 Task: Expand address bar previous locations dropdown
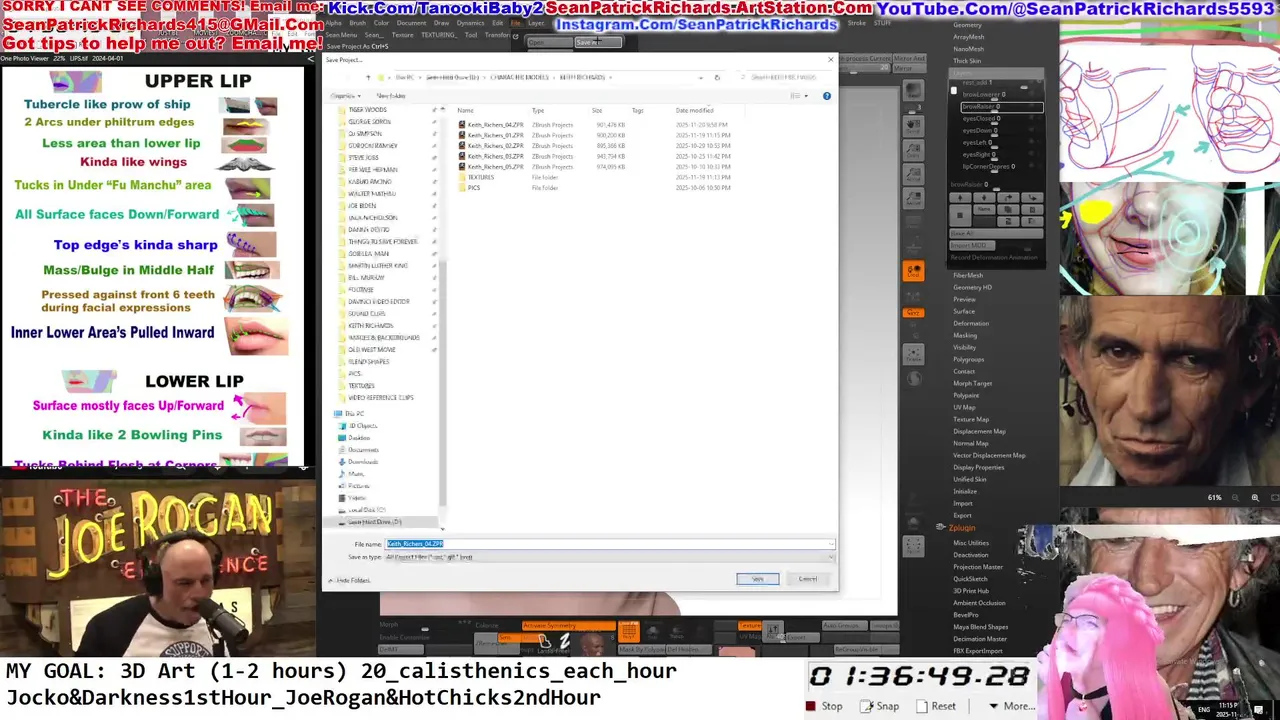[x=701, y=77]
